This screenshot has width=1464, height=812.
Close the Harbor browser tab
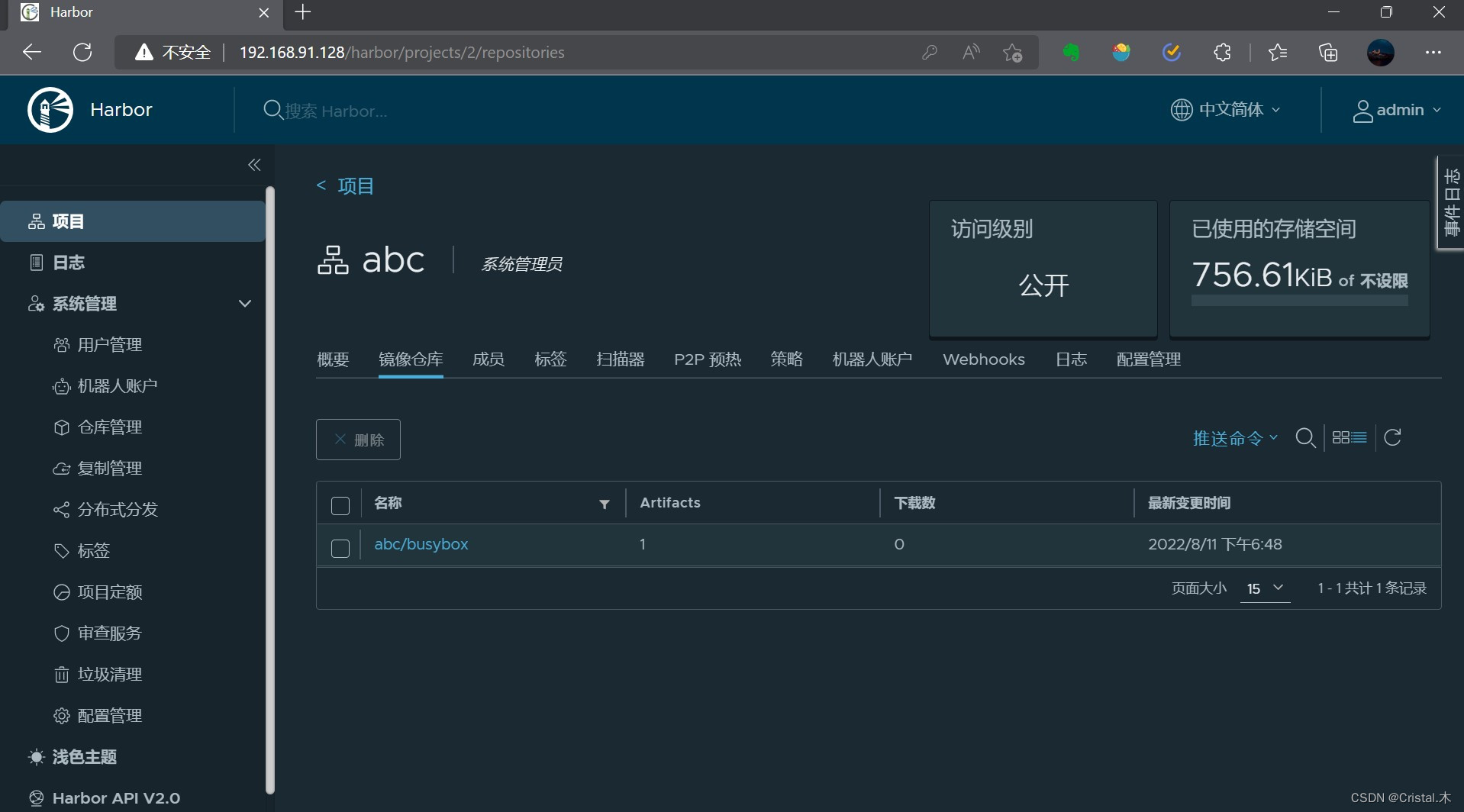[x=264, y=12]
